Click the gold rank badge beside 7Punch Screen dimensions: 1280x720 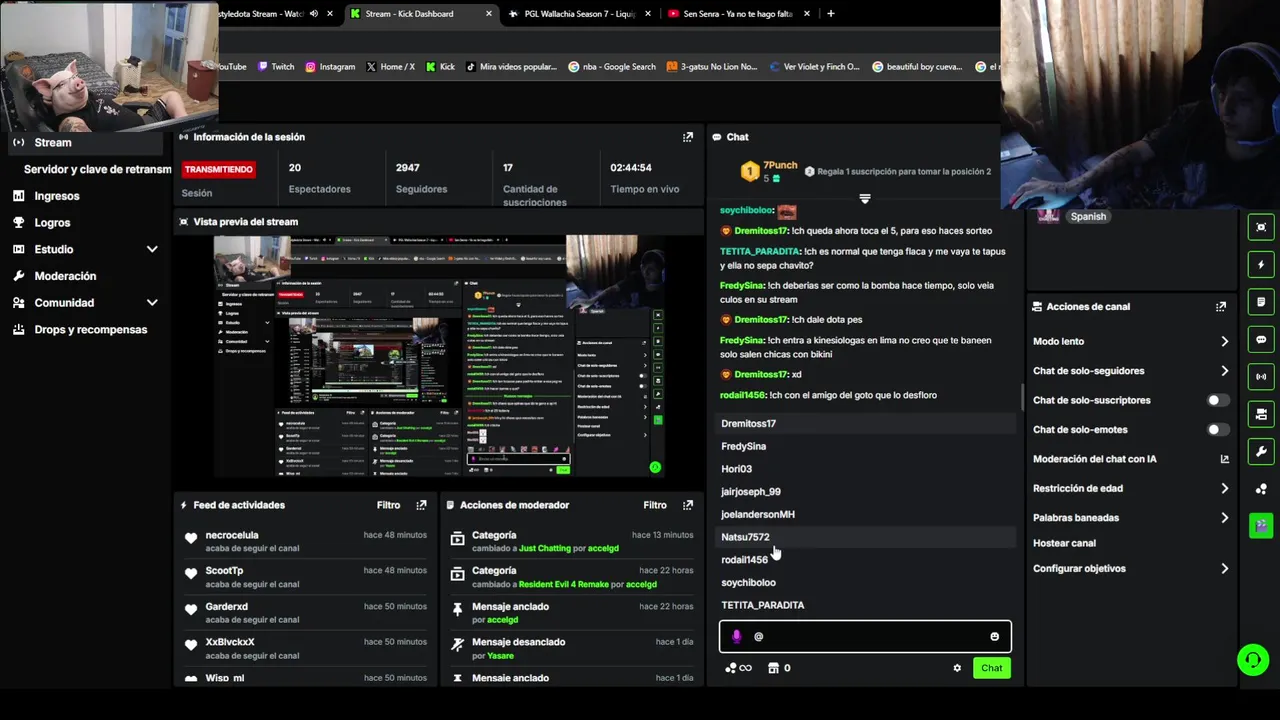click(x=749, y=172)
